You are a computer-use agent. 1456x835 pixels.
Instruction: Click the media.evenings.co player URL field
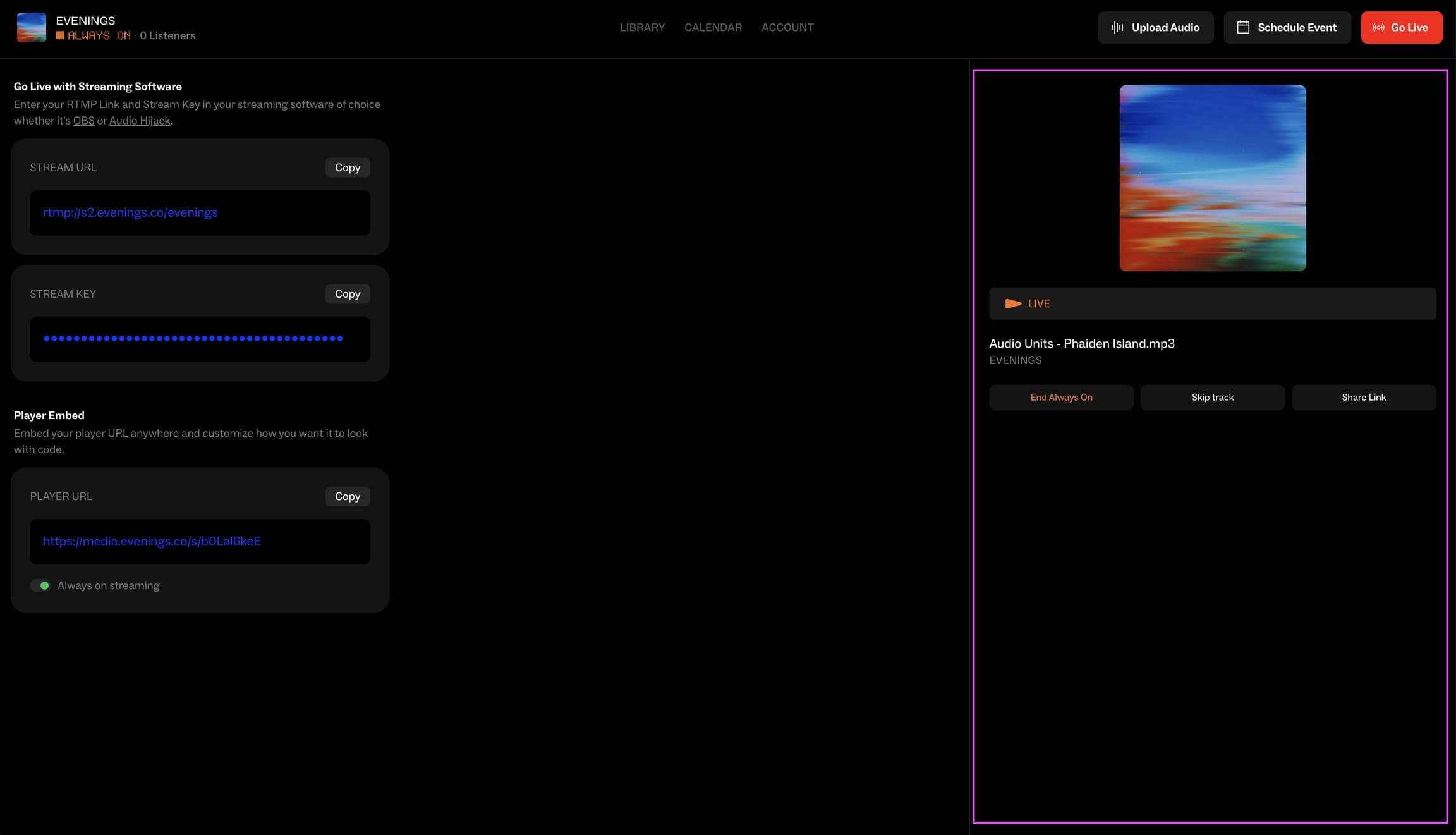pyautogui.click(x=200, y=542)
